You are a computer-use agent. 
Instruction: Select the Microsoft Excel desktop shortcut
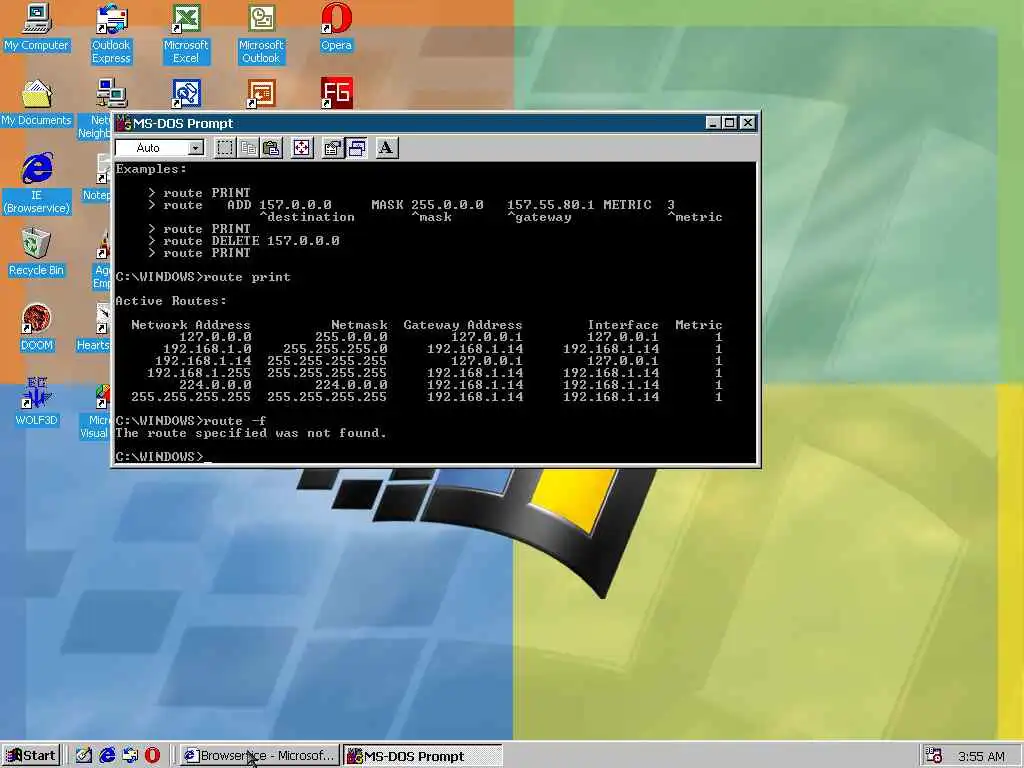(x=186, y=34)
